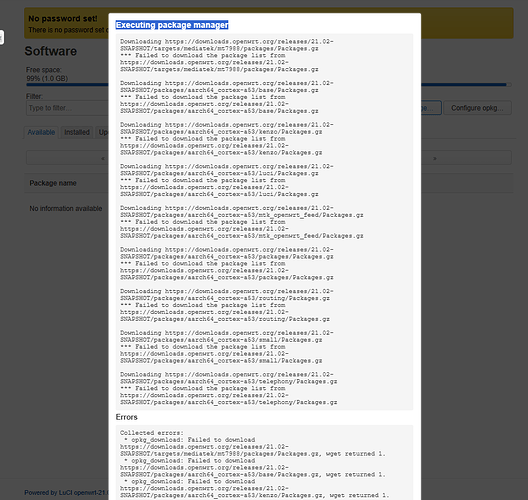Screen dimensions: 528x500
Task: Open the 'Powered by LuCI' footer link
Action: [x=66, y=493]
